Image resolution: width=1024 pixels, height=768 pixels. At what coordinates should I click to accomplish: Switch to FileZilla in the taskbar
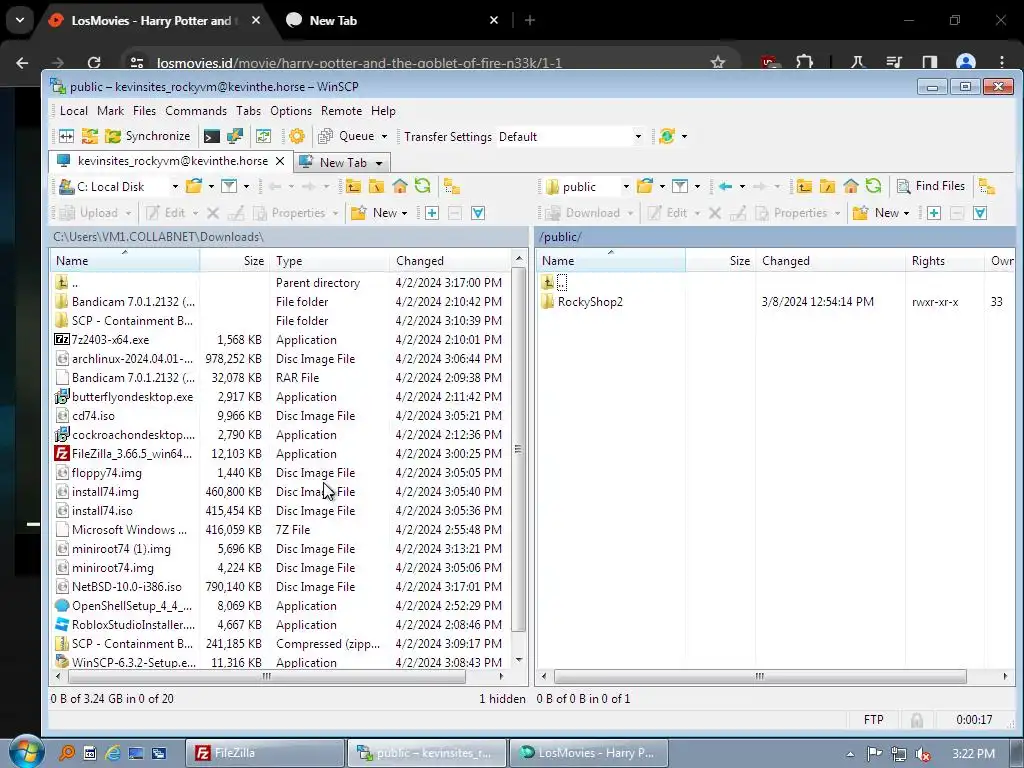[265, 752]
